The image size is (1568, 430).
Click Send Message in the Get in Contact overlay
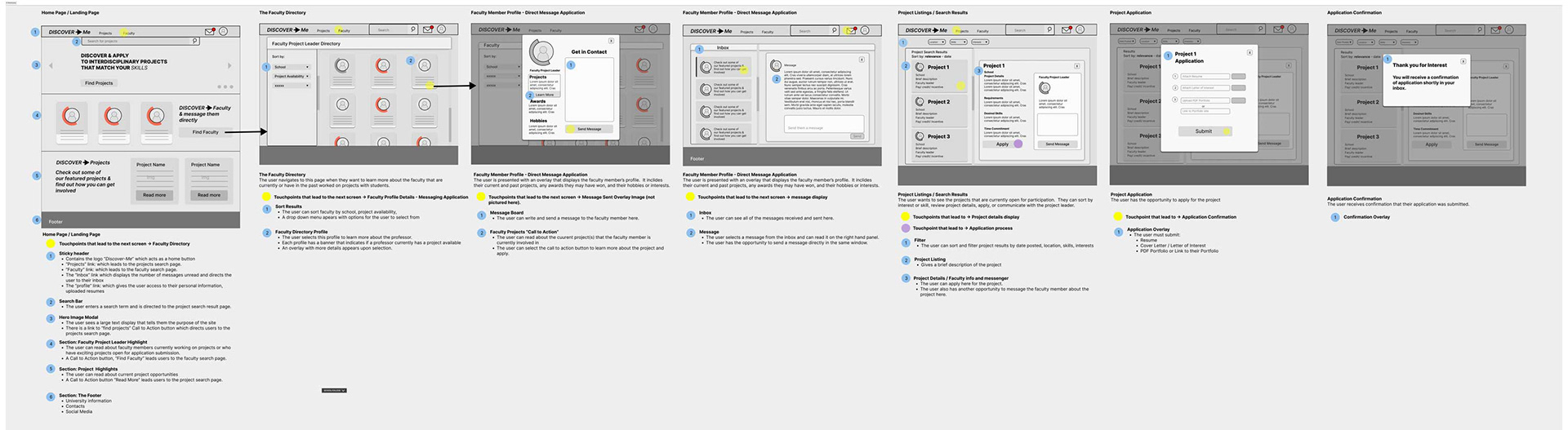click(589, 129)
